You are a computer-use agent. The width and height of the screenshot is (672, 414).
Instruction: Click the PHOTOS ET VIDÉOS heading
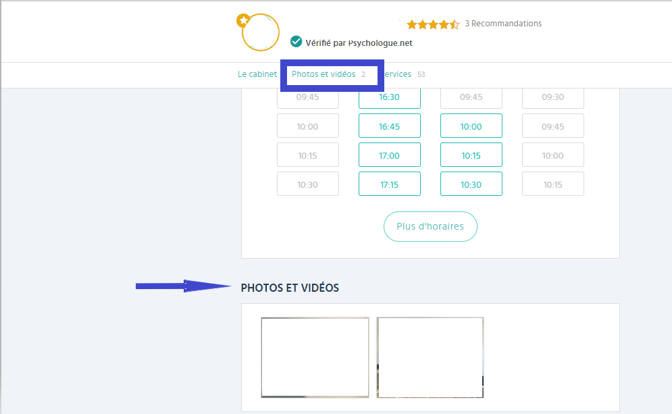click(x=290, y=288)
